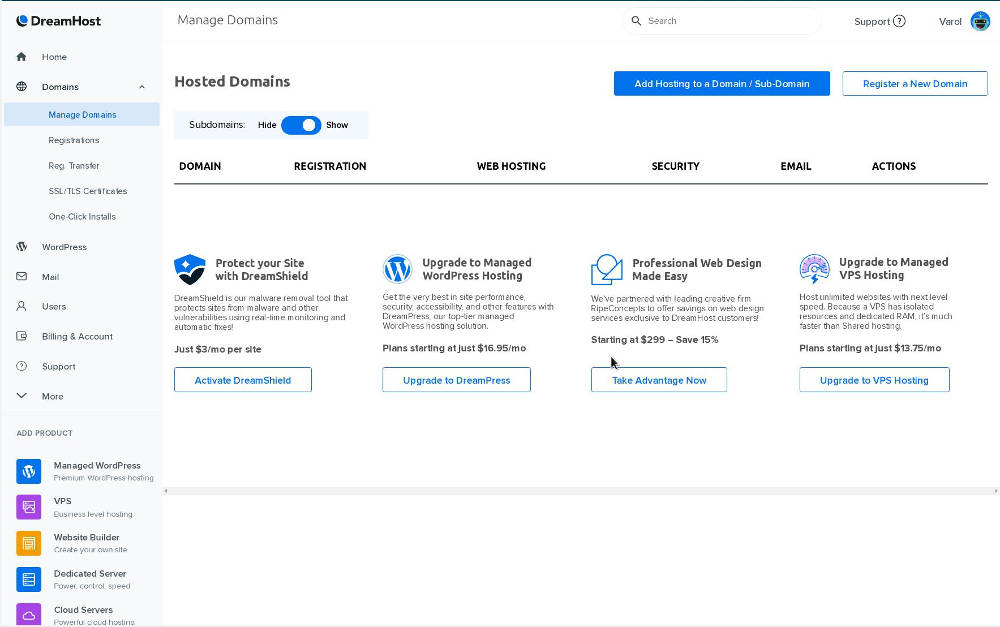Click the Cloud Servers product icon
The width and height of the screenshot is (1000, 627).
29,614
